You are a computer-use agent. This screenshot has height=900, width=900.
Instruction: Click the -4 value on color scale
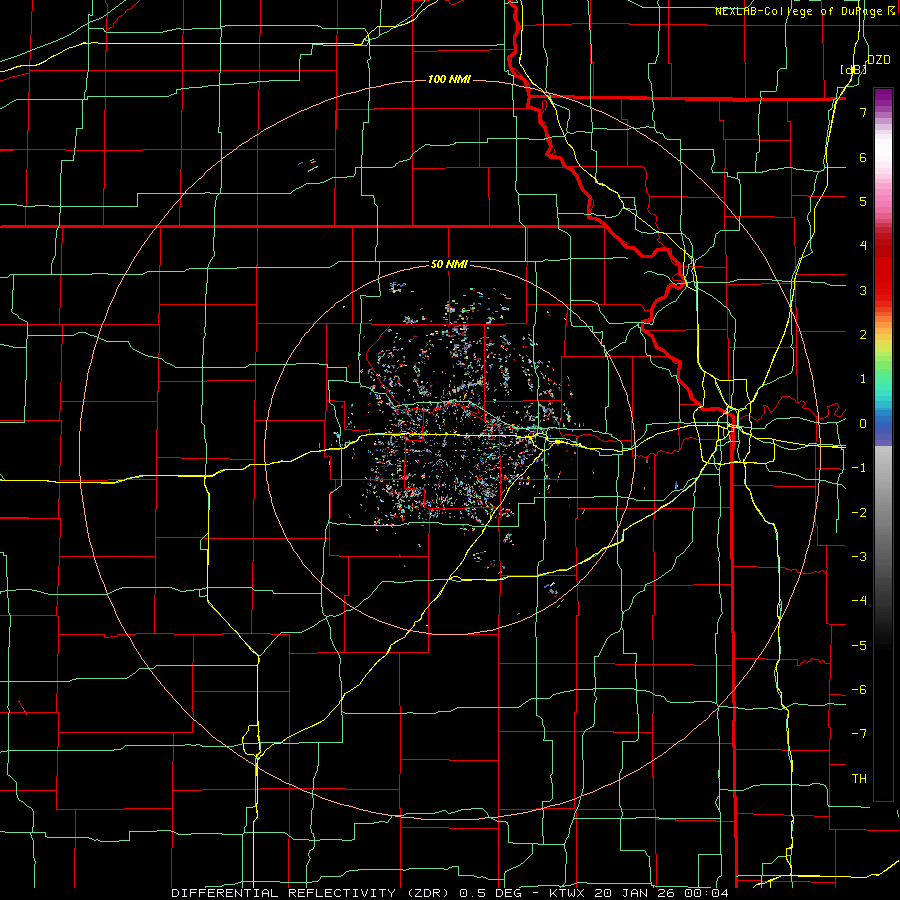(859, 601)
